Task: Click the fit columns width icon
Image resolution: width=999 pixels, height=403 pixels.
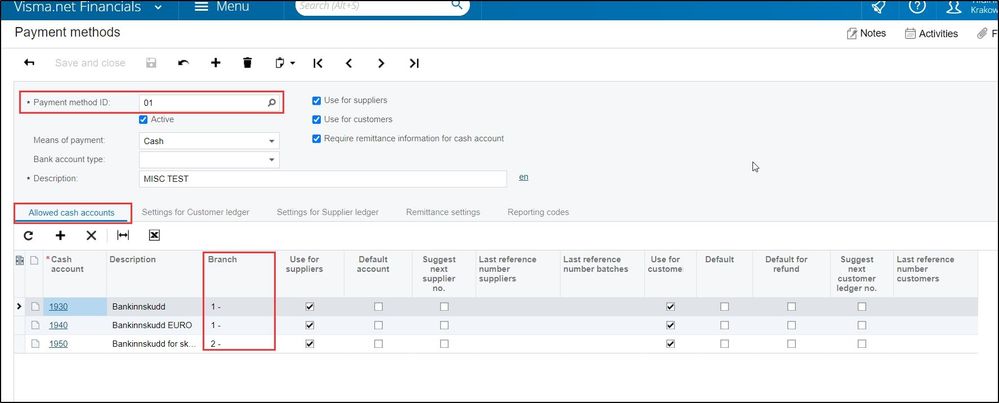Action: 123,235
